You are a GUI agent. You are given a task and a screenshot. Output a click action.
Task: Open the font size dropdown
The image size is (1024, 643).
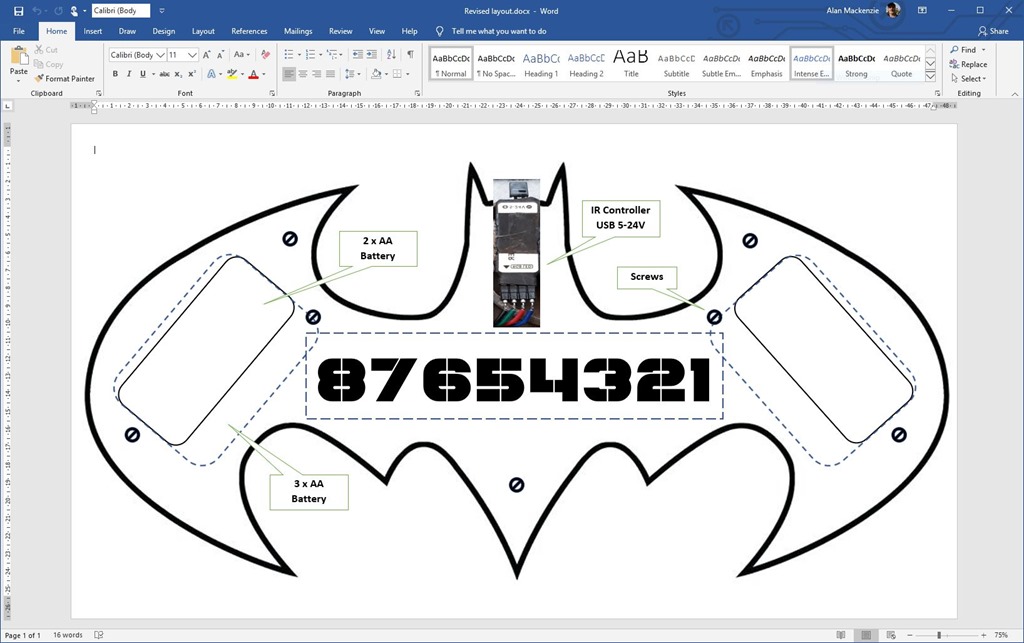click(191, 55)
